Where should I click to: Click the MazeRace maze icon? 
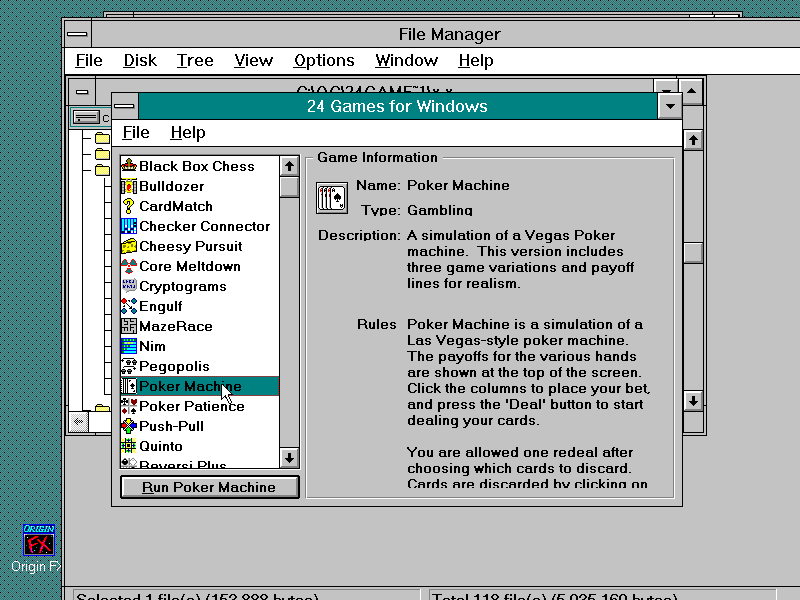129,326
